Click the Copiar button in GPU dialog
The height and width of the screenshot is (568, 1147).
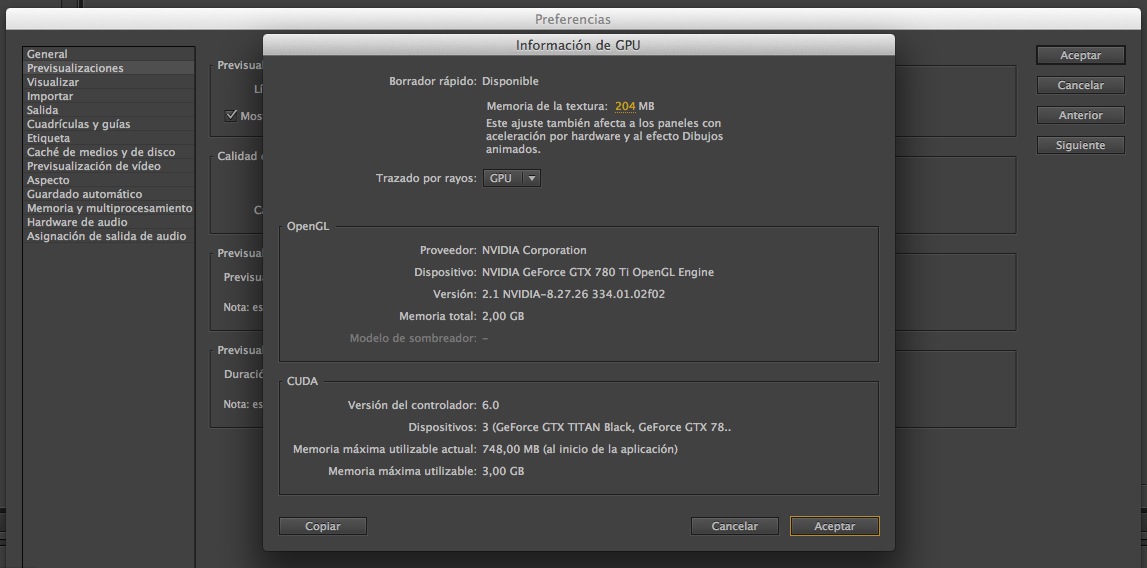(323, 526)
